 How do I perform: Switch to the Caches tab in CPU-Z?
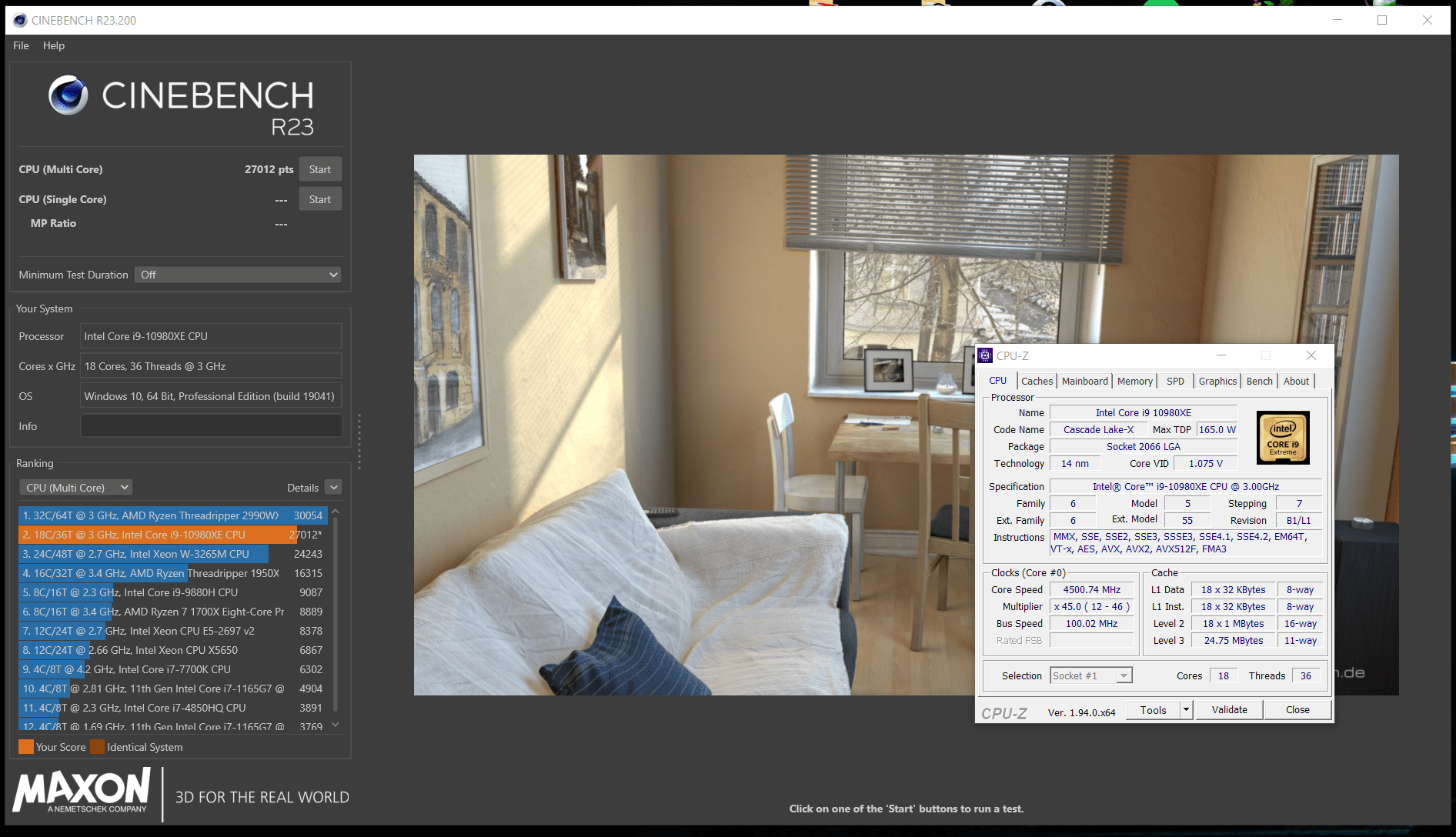click(x=1037, y=381)
